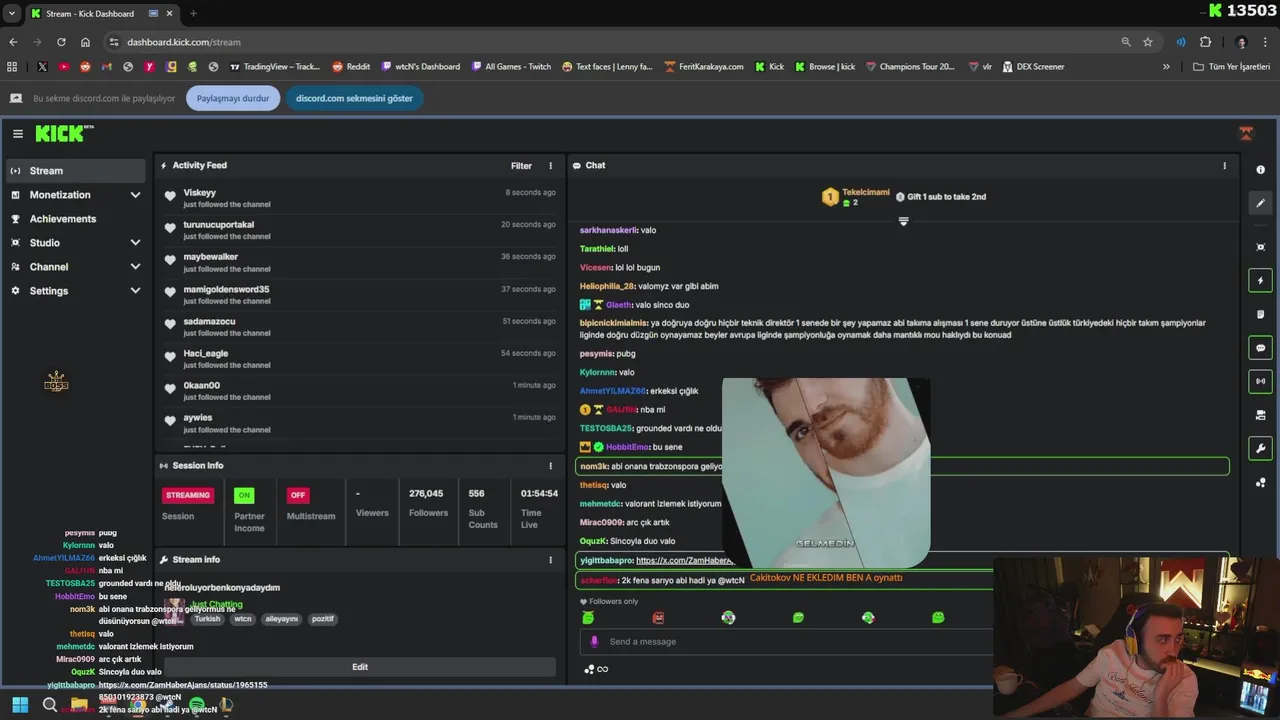Click the purple microphone icon in the message box
1280x720 pixels.
tap(594, 642)
